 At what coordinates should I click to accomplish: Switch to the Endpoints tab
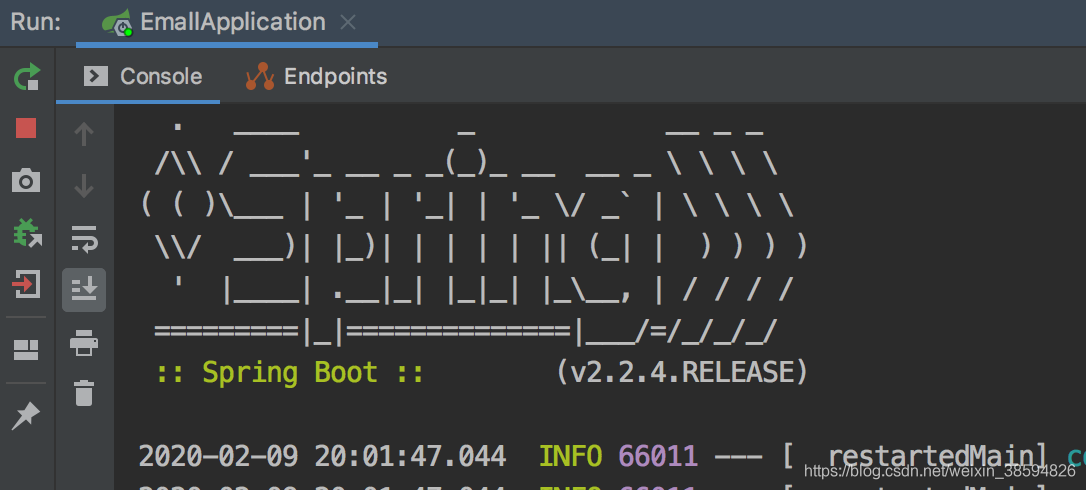pos(315,76)
